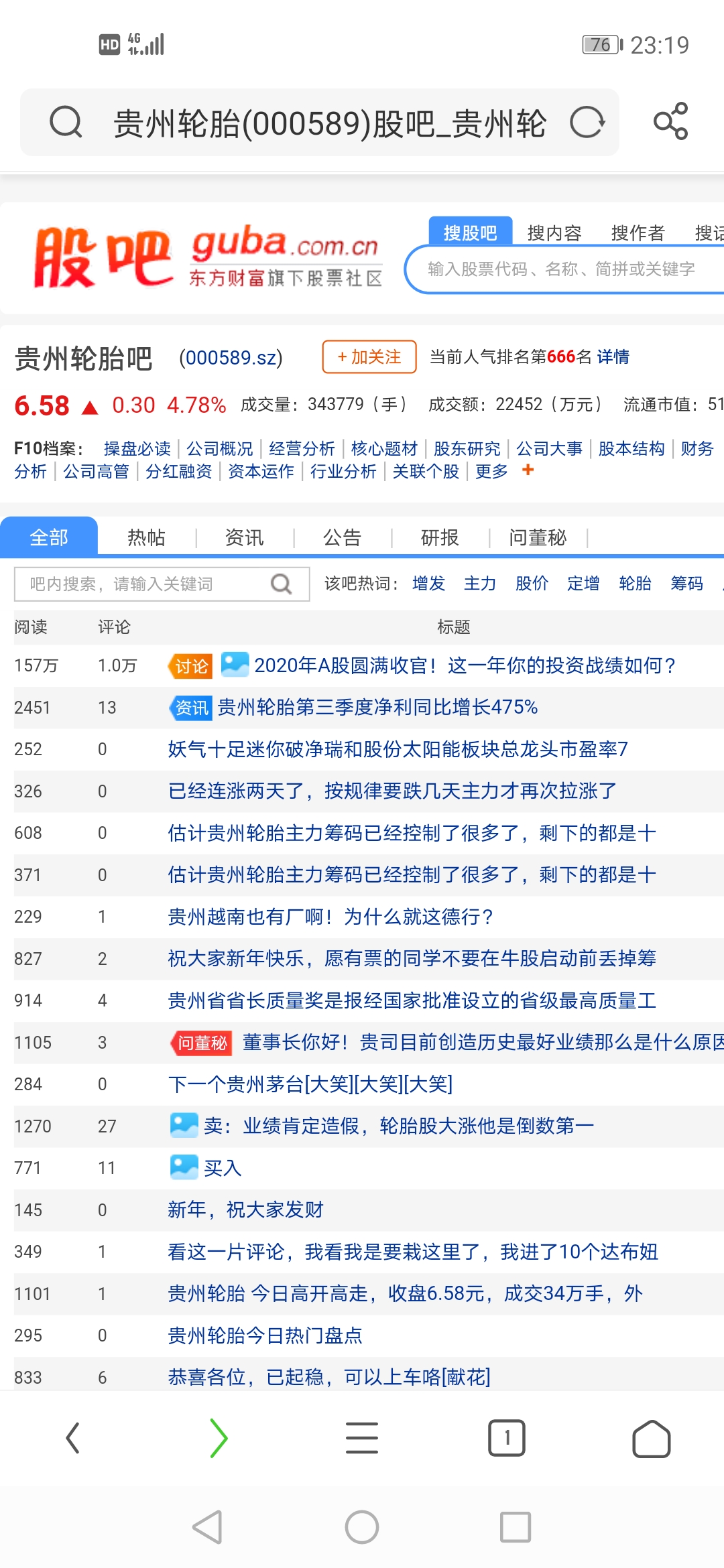Focus the stock code search input
Image resolution: width=724 pixels, height=1568 pixels.
point(564,269)
